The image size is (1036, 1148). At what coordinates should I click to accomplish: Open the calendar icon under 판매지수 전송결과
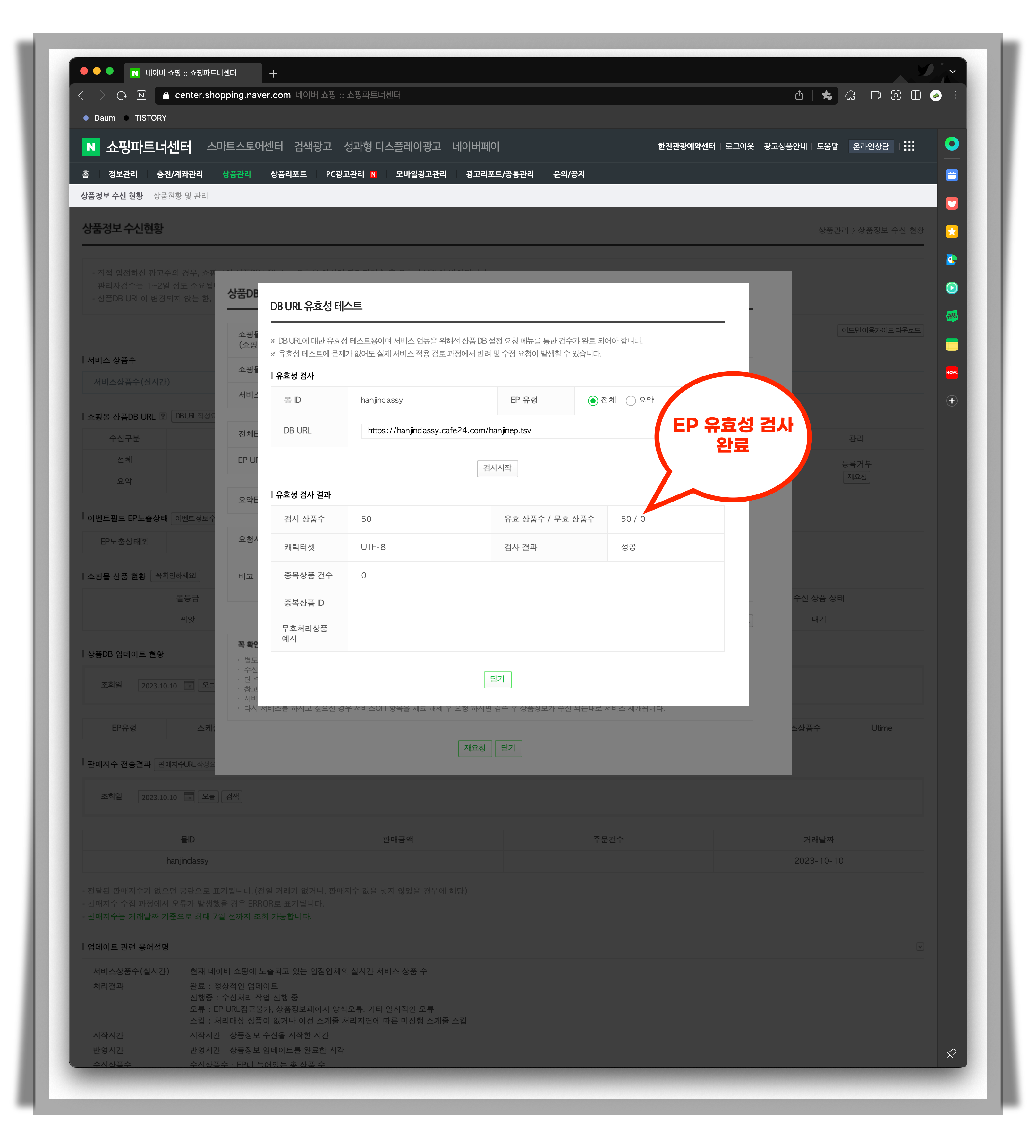coord(189,796)
